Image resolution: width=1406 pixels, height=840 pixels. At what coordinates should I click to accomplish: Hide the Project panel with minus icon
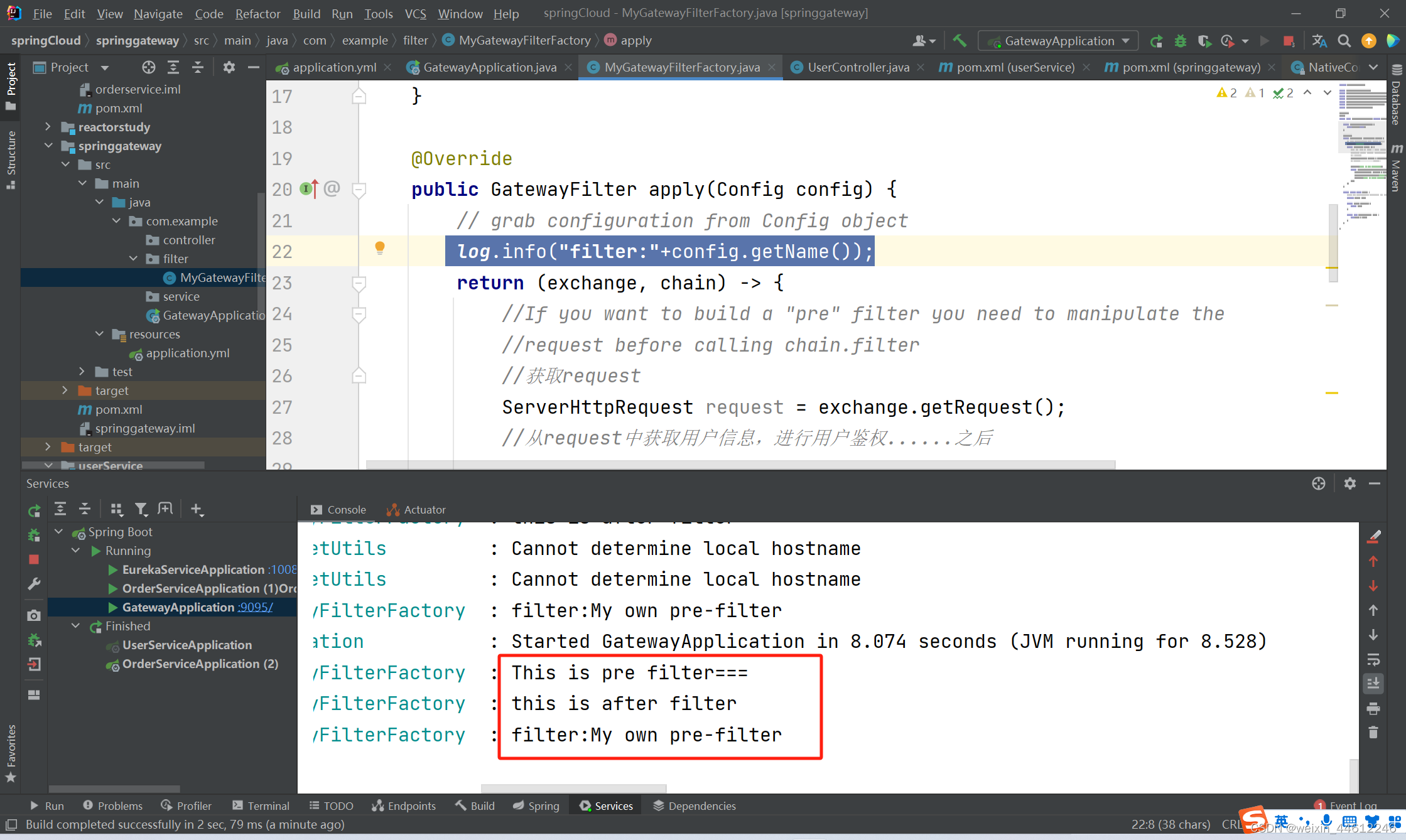coord(254,67)
